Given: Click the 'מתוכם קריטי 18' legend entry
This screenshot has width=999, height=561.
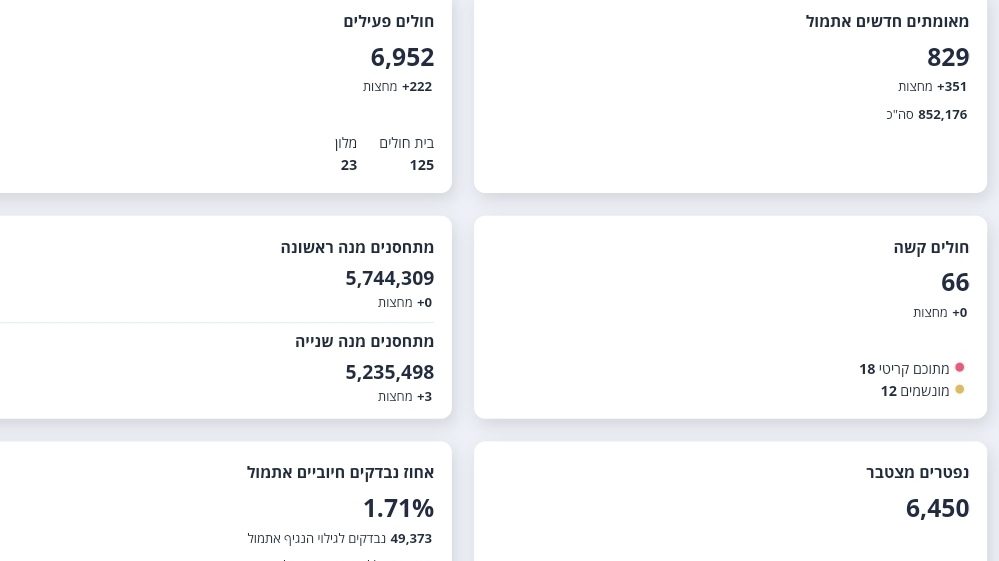Looking at the screenshot, I should tap(904, 369).
